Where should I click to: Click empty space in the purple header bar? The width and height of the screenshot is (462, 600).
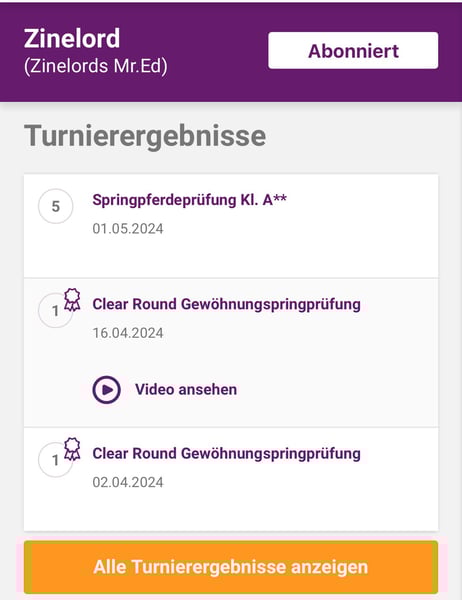[x=218, y=84]
